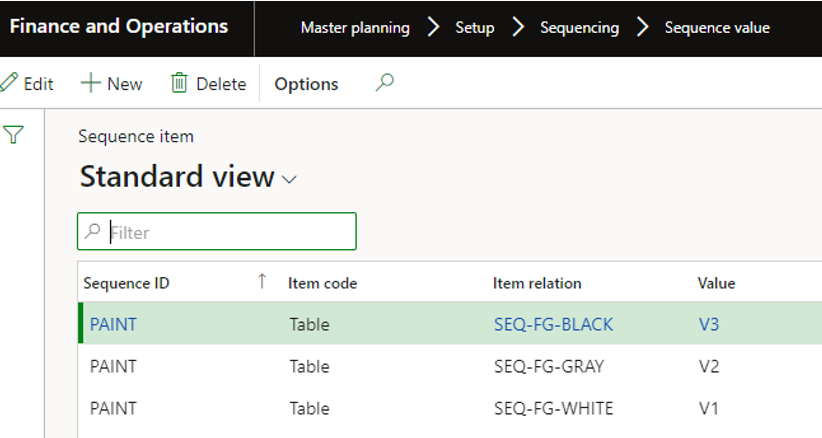Select the SEQ-FG-GRAY row
This screenshot has height=438, width=822.
coord(450,366)
